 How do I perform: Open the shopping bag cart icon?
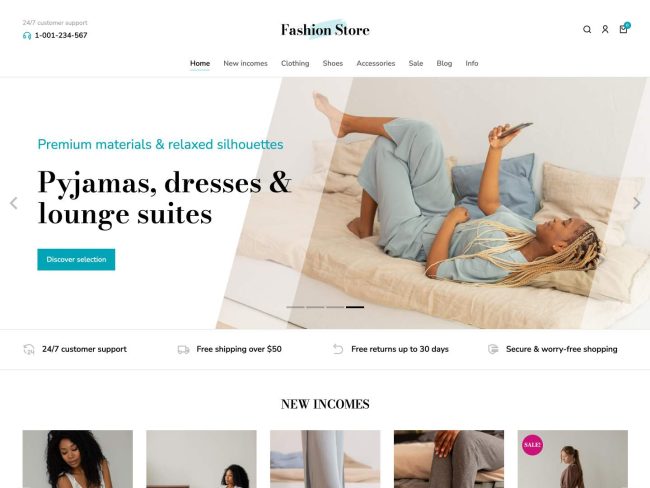click(624, 28)
